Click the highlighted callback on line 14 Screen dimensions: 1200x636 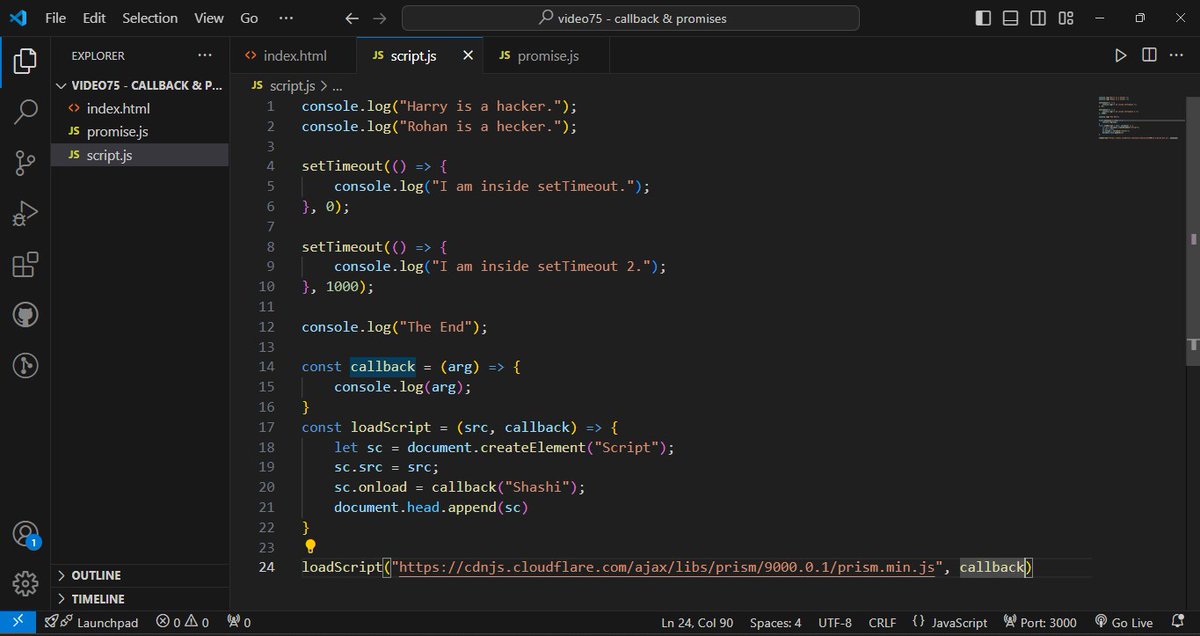pos(382,367)
